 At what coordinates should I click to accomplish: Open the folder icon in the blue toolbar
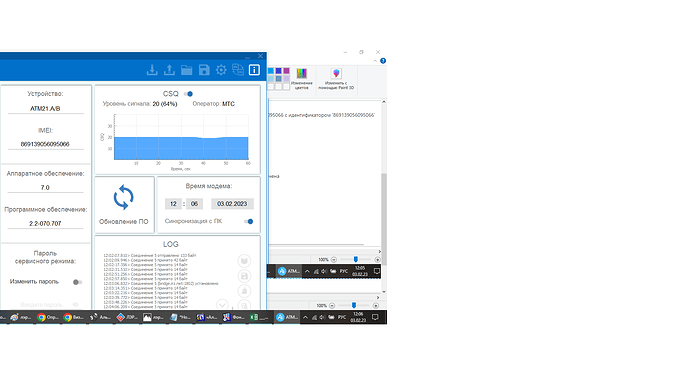(187, 70)
